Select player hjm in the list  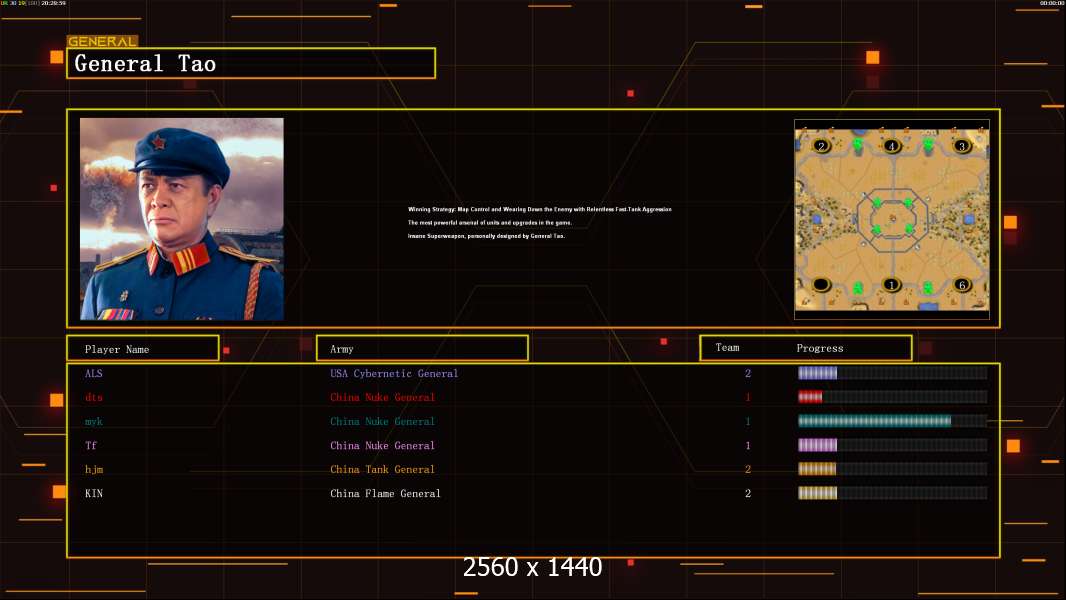point(94,470)
